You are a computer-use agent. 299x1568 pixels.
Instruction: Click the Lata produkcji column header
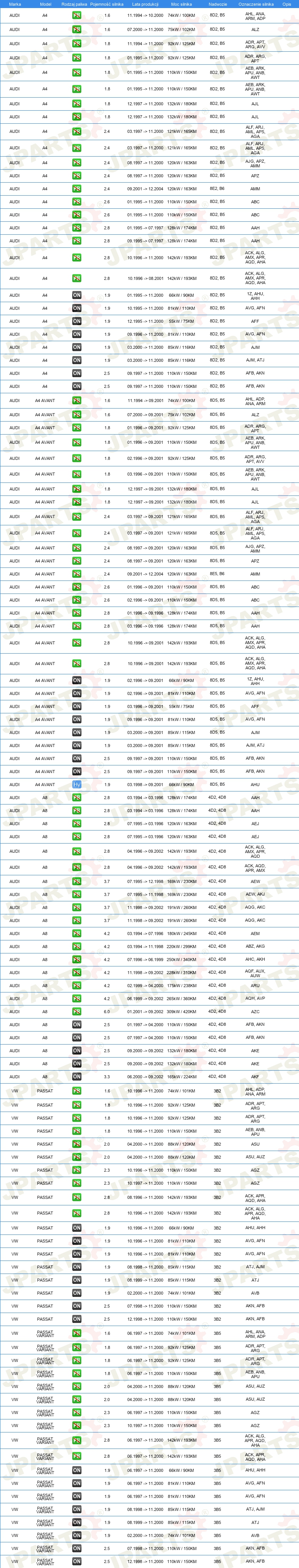tap(145, 4)
